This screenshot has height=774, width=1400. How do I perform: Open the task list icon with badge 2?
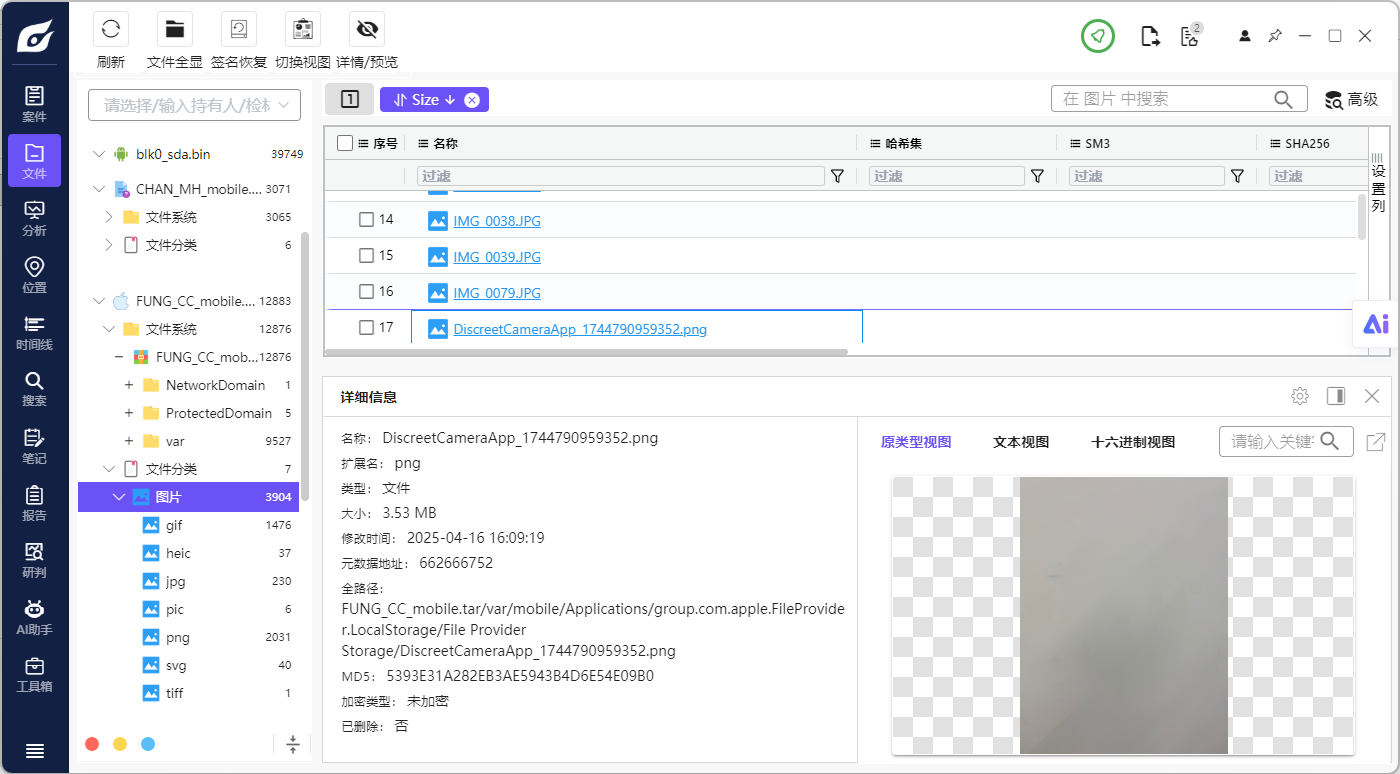coord(1190,36)
